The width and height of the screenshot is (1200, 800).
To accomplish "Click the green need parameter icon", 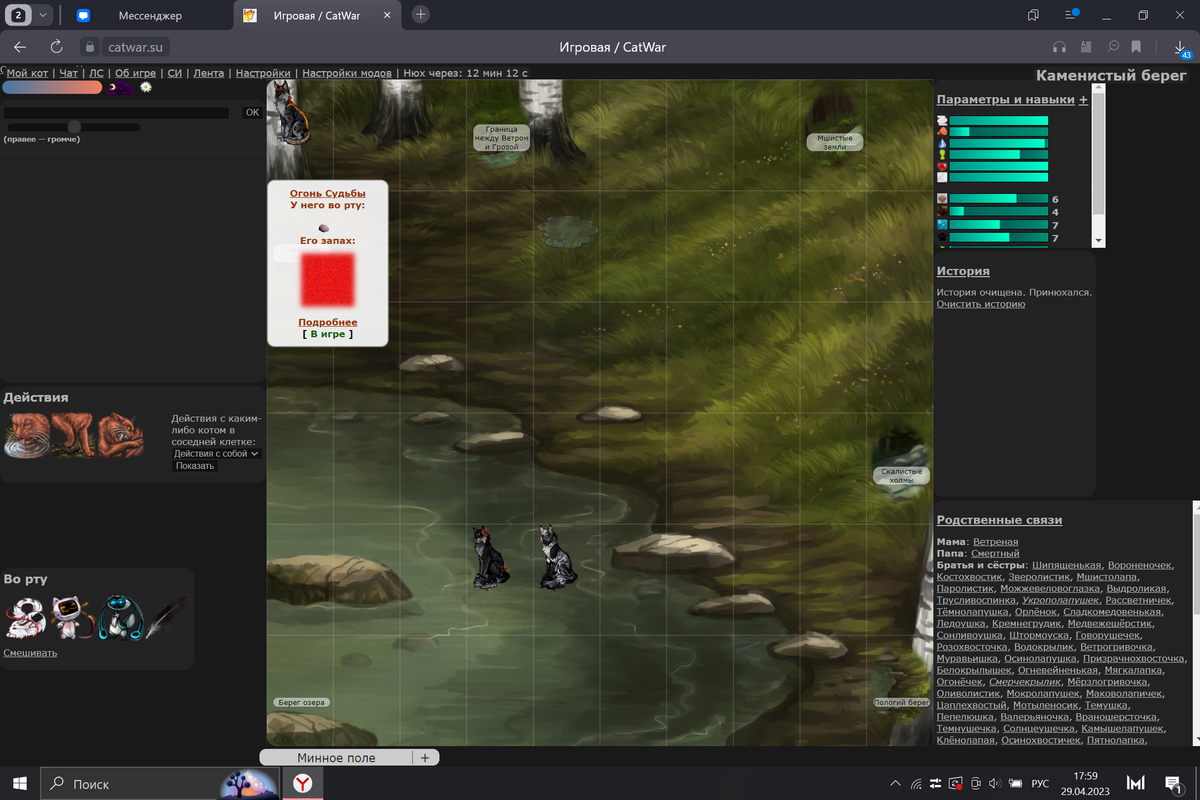I will point(942,155).
